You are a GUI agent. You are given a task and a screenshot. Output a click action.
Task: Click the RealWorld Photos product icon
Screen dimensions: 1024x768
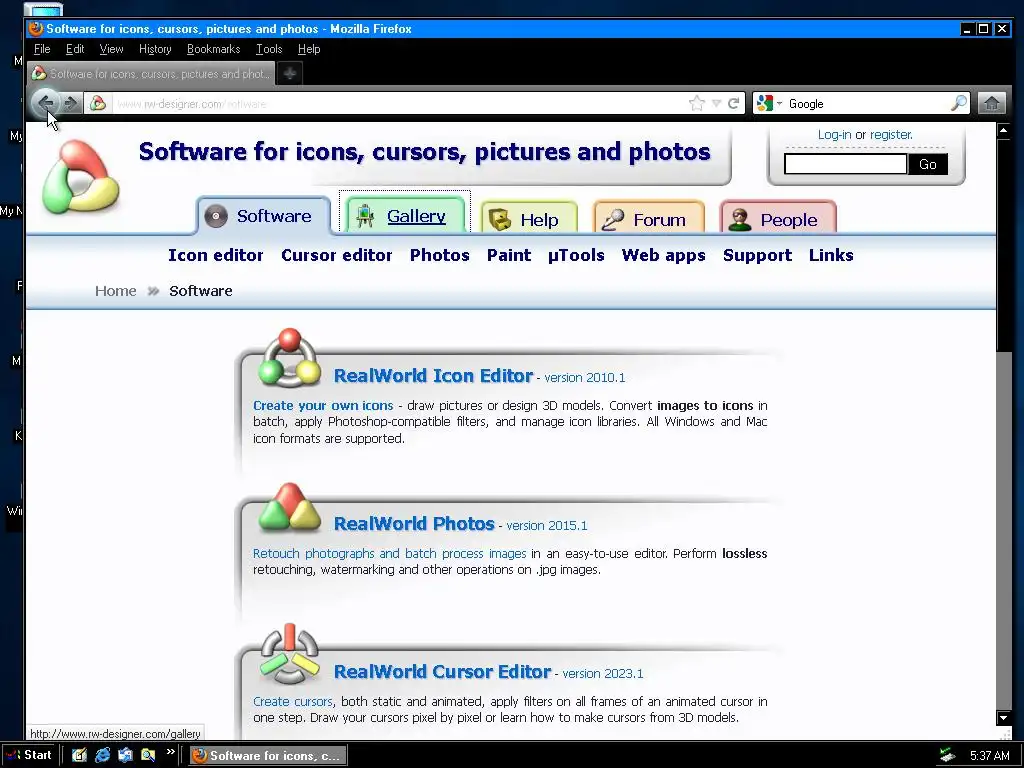(x=289, y=507)
